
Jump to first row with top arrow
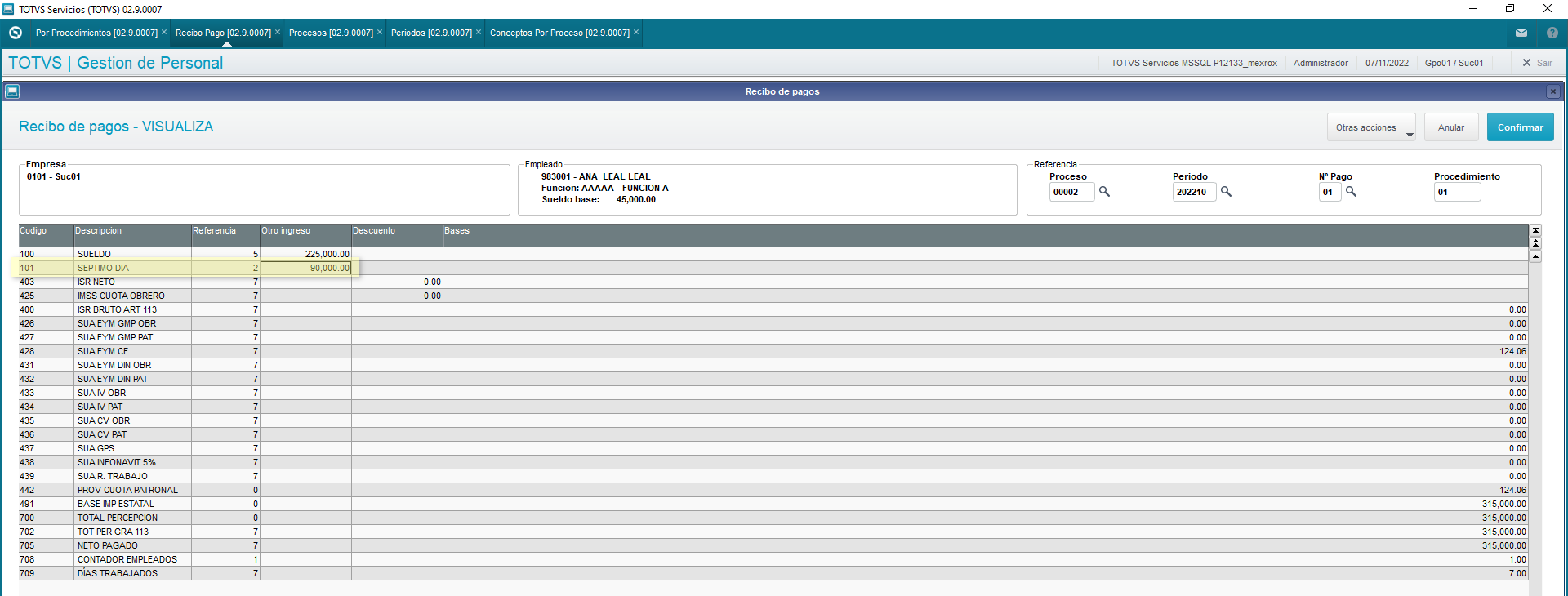(1535, 230)
